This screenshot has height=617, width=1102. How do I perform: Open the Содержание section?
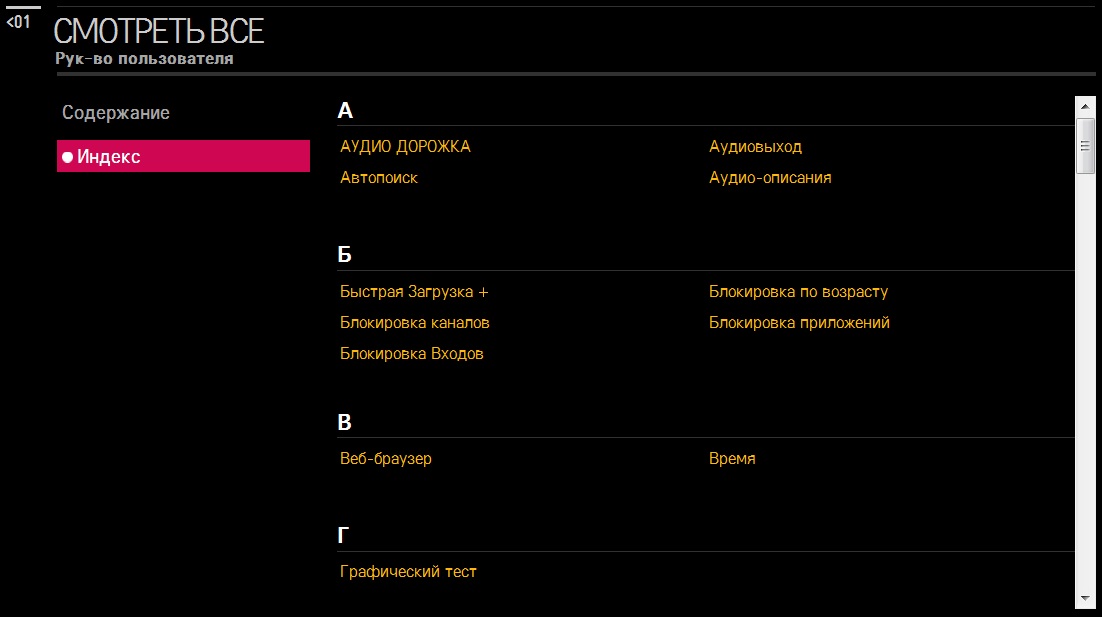point(116,113)
